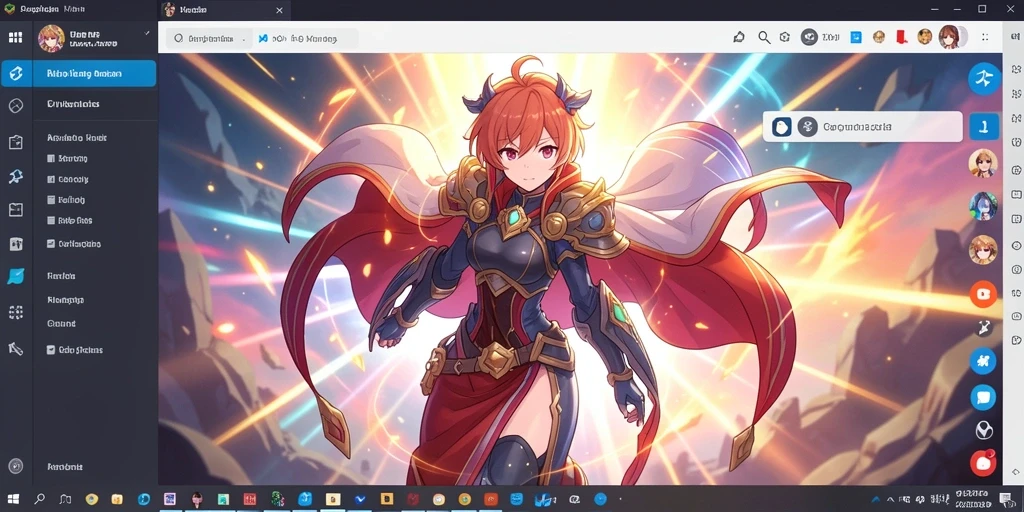Open the floating popup notification text
This screenshot has width=1024, height=512.
coord(857,127)
